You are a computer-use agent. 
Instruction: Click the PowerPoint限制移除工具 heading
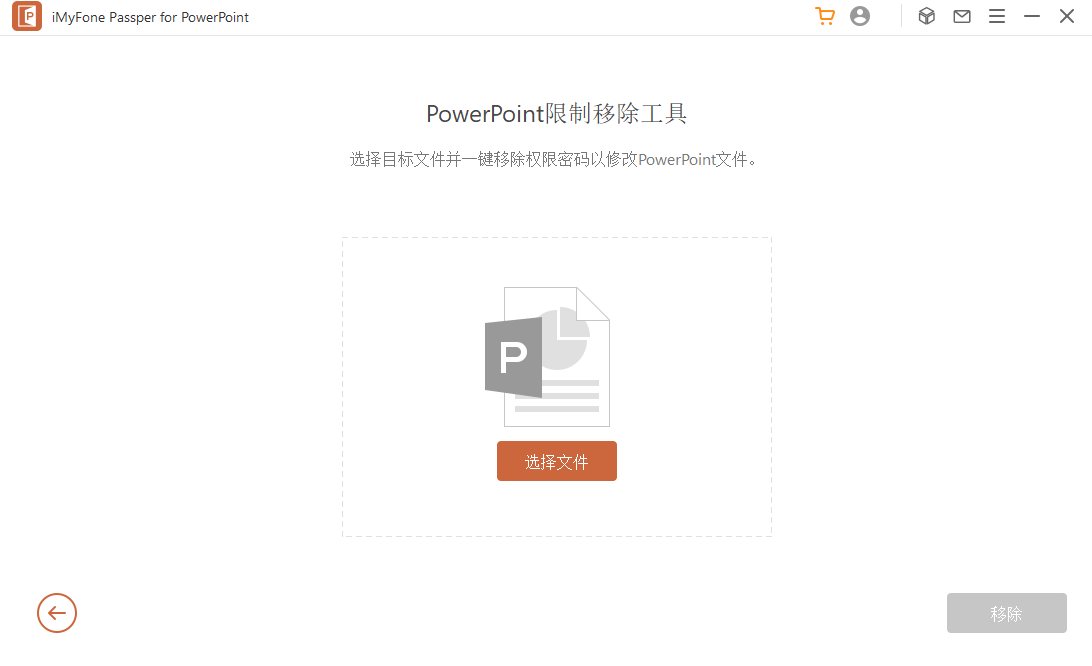556,114
